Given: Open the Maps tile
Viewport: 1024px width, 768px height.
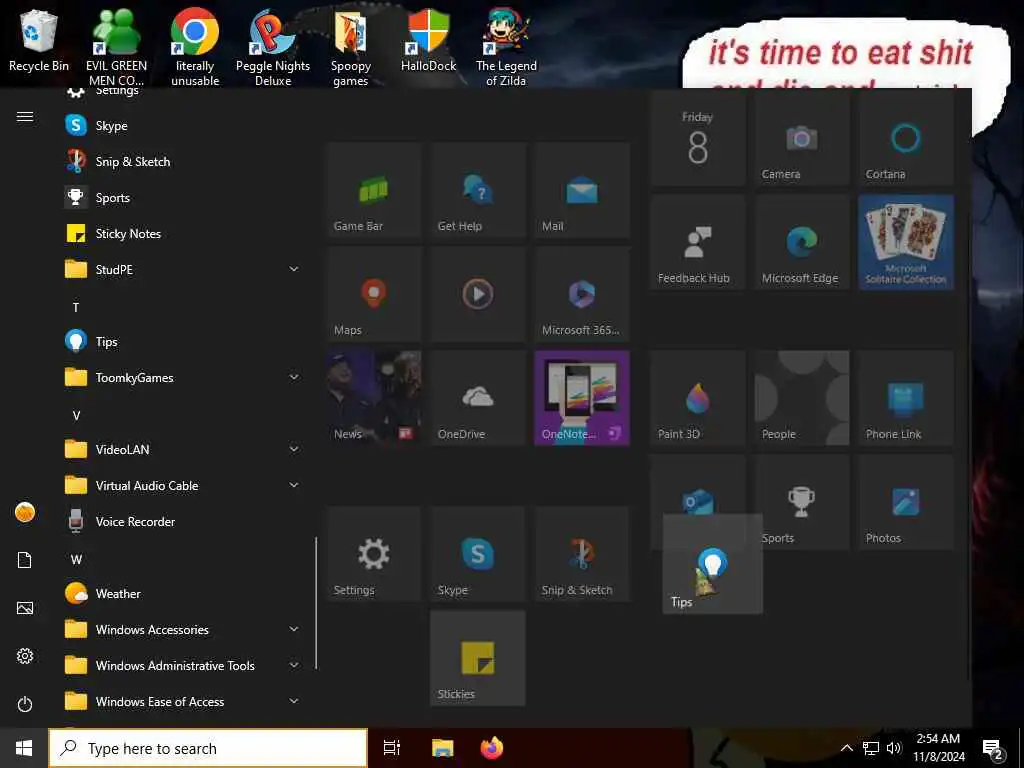Looking at the screenshot, I should (x=374, y=294).
